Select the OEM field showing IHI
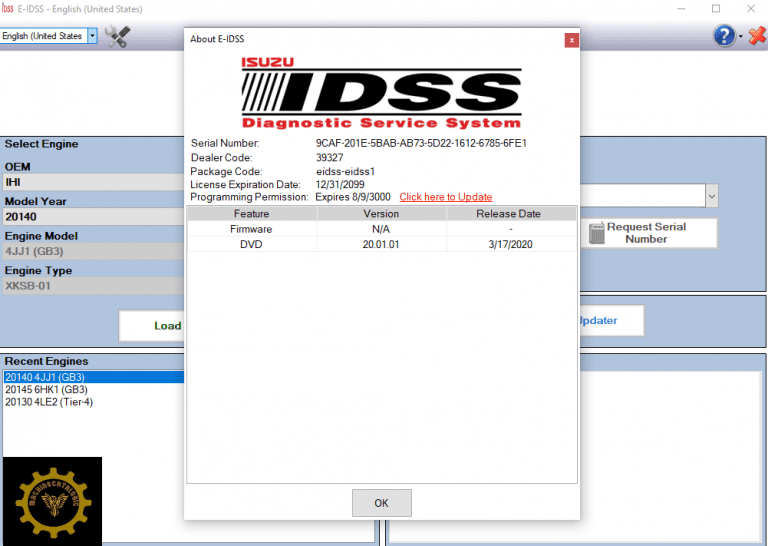Image resolution: width=768 pixels, height=546 pixels. 94,182
